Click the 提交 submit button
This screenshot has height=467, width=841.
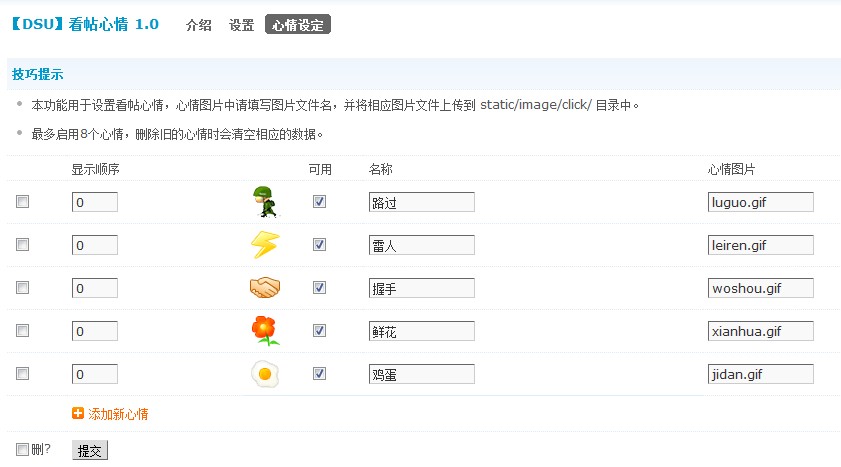coord(90,450)
